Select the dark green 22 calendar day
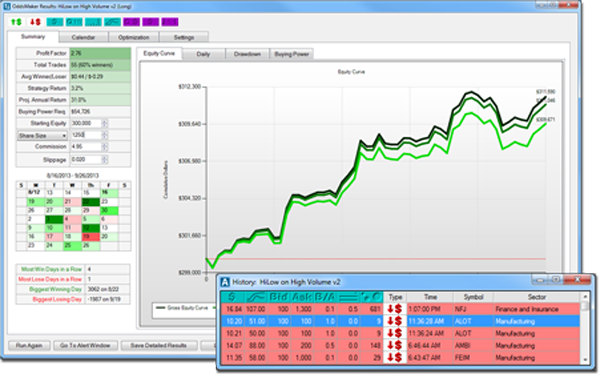600x374 pixels. (x=91, y=201)
